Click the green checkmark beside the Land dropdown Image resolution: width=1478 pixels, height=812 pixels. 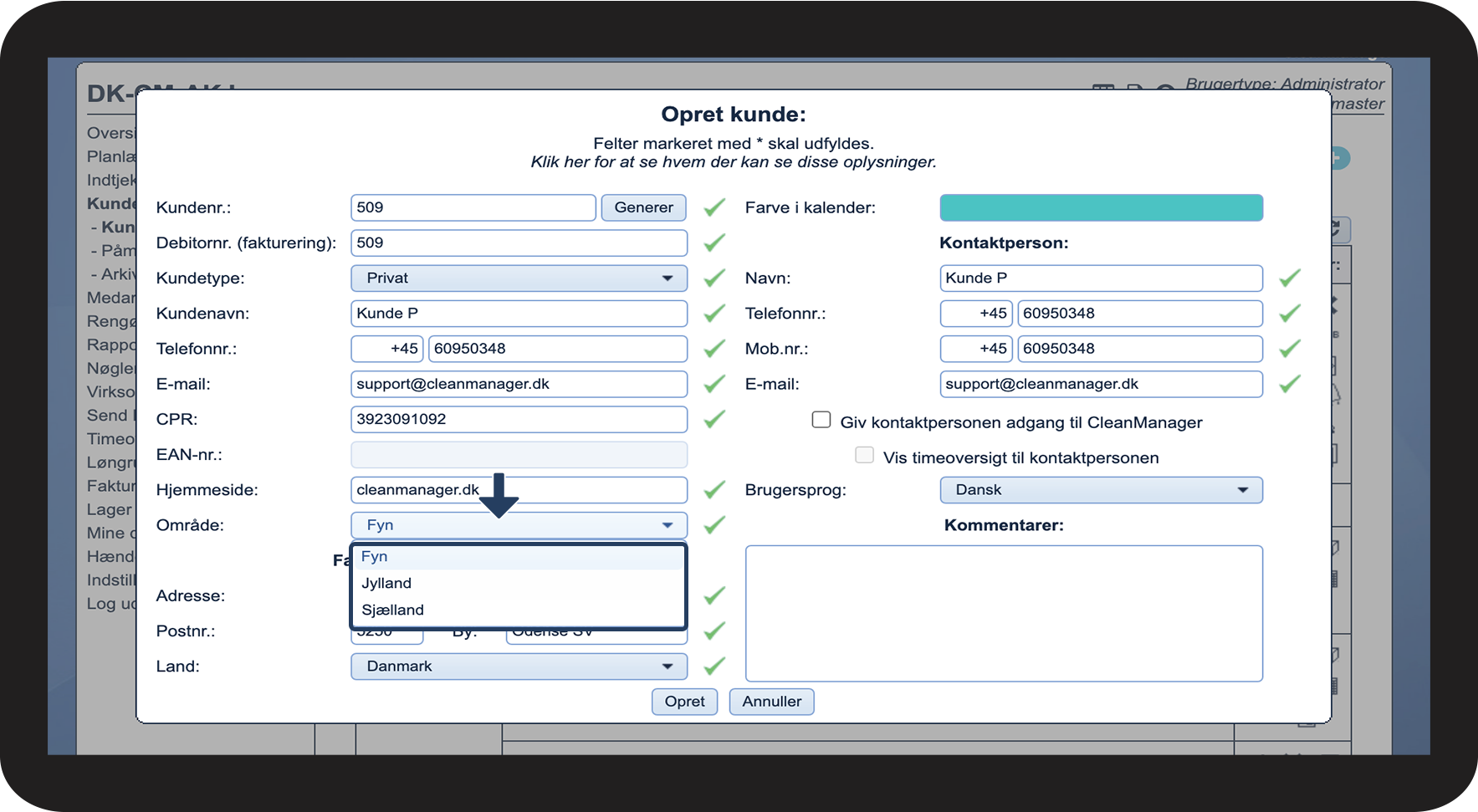713,666
